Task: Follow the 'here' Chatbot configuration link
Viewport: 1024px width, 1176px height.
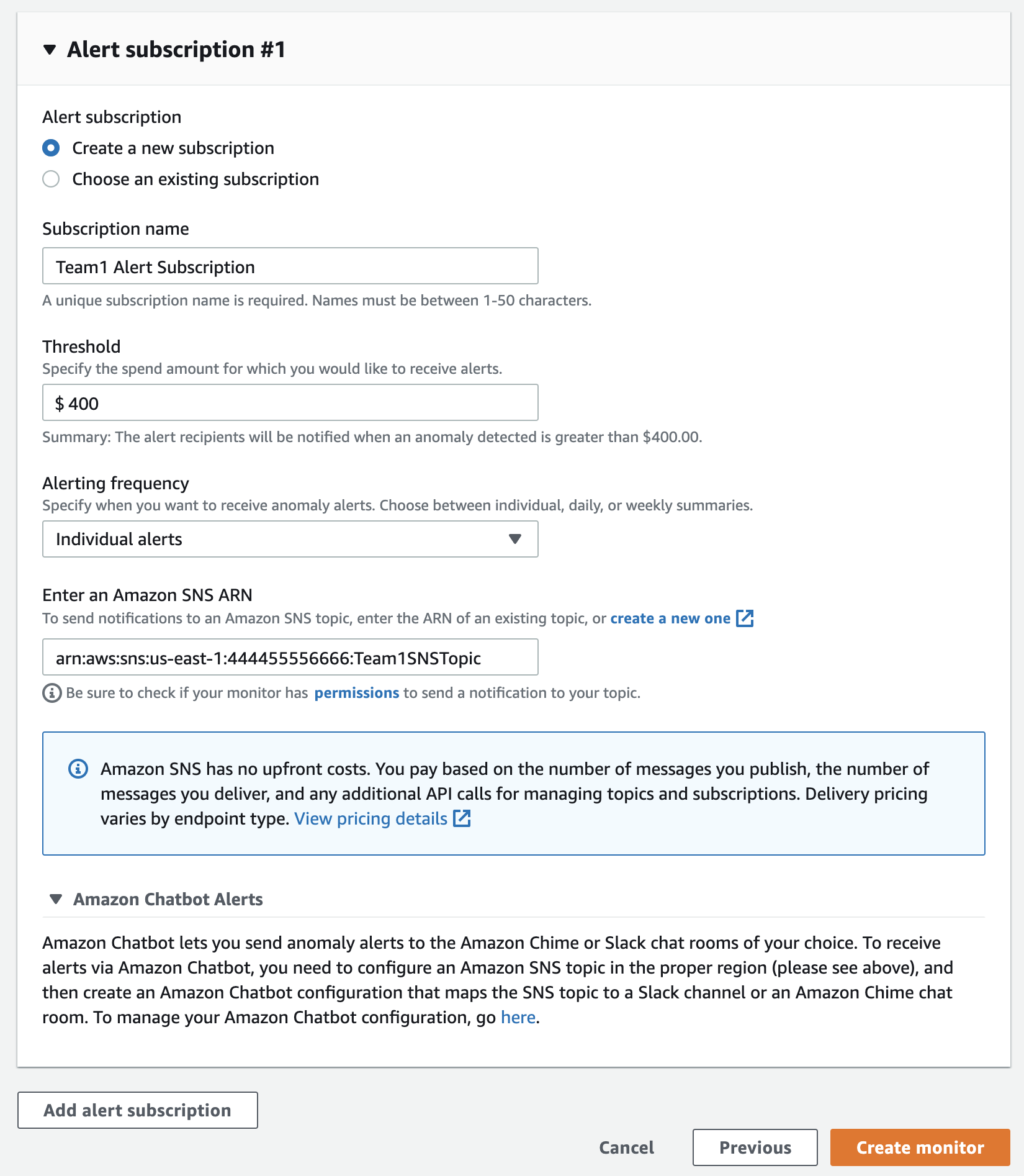Action: 518,1017
